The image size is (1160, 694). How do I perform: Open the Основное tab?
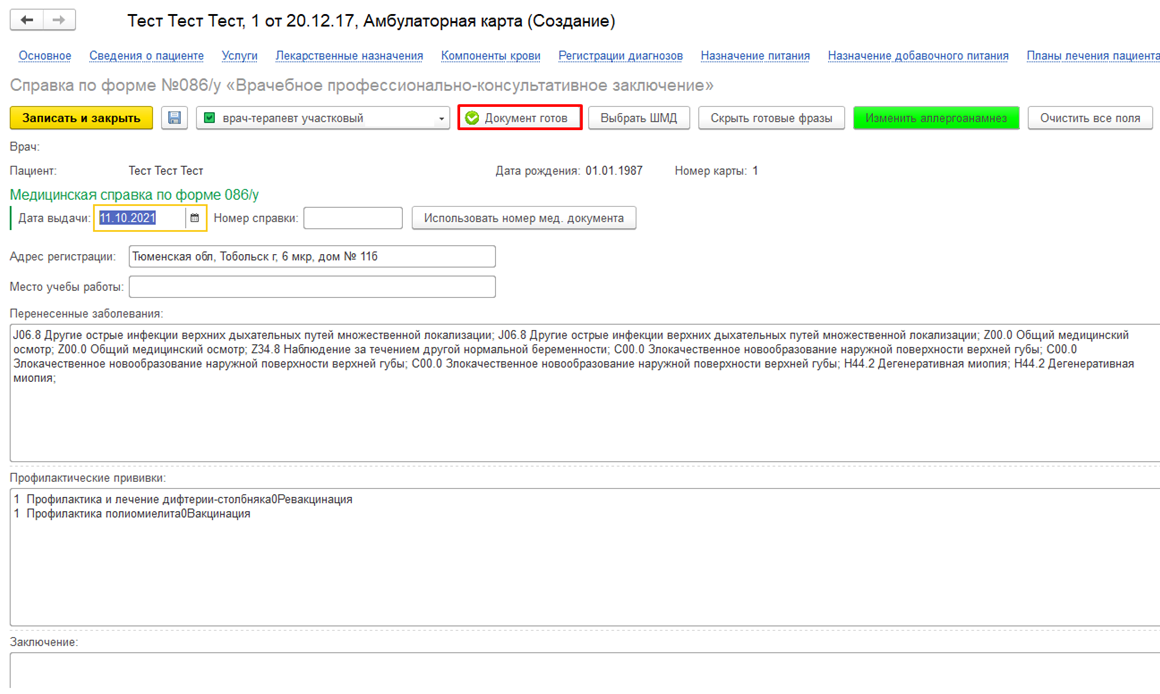tap(45, 56)
